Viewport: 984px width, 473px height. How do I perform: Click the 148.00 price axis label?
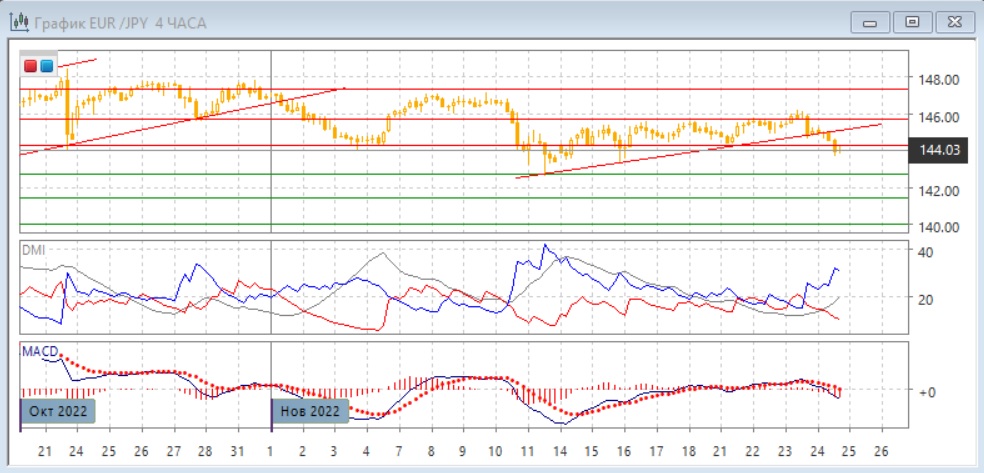click(x=939, y=80)
